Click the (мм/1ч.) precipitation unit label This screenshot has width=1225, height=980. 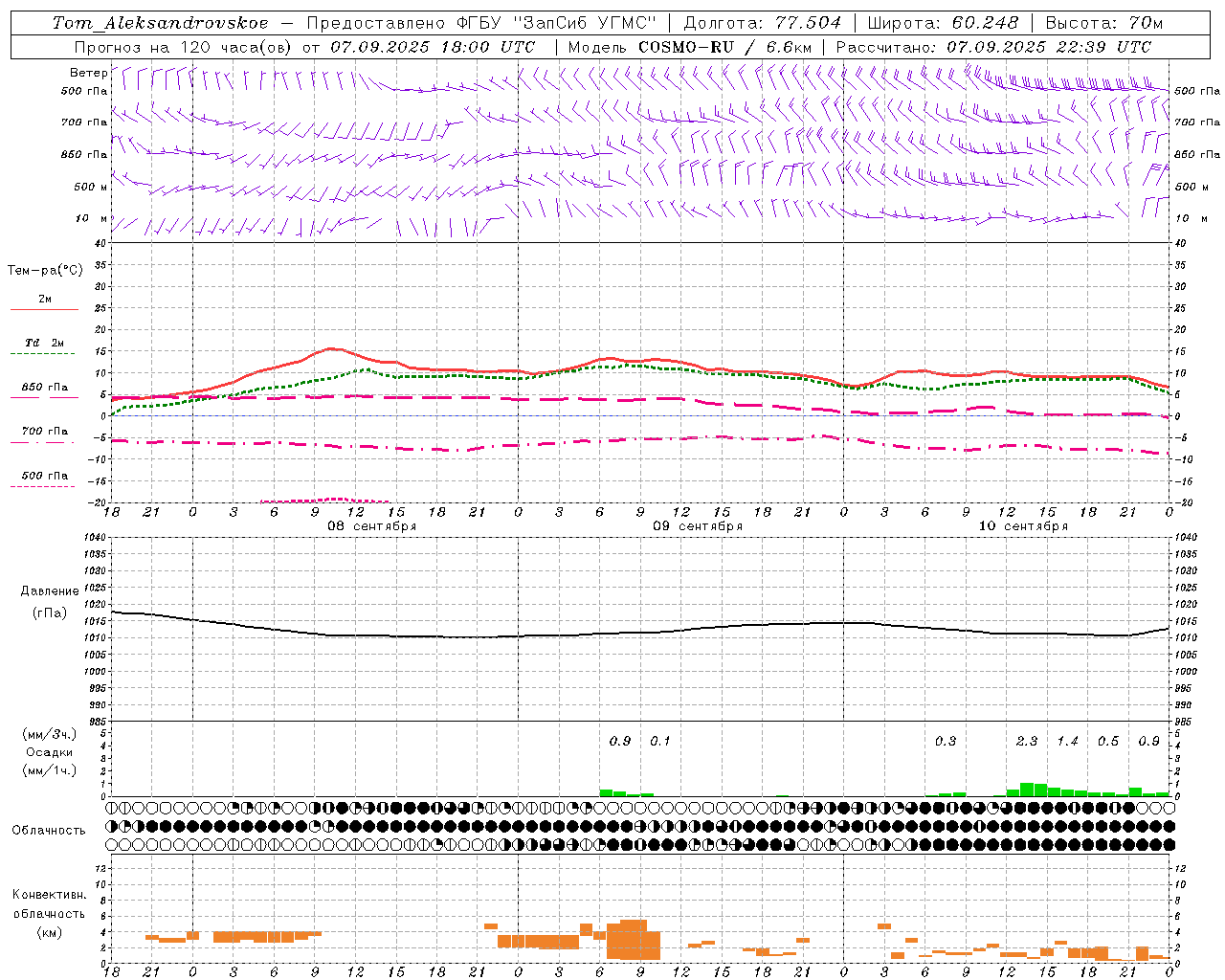point(50,770)
